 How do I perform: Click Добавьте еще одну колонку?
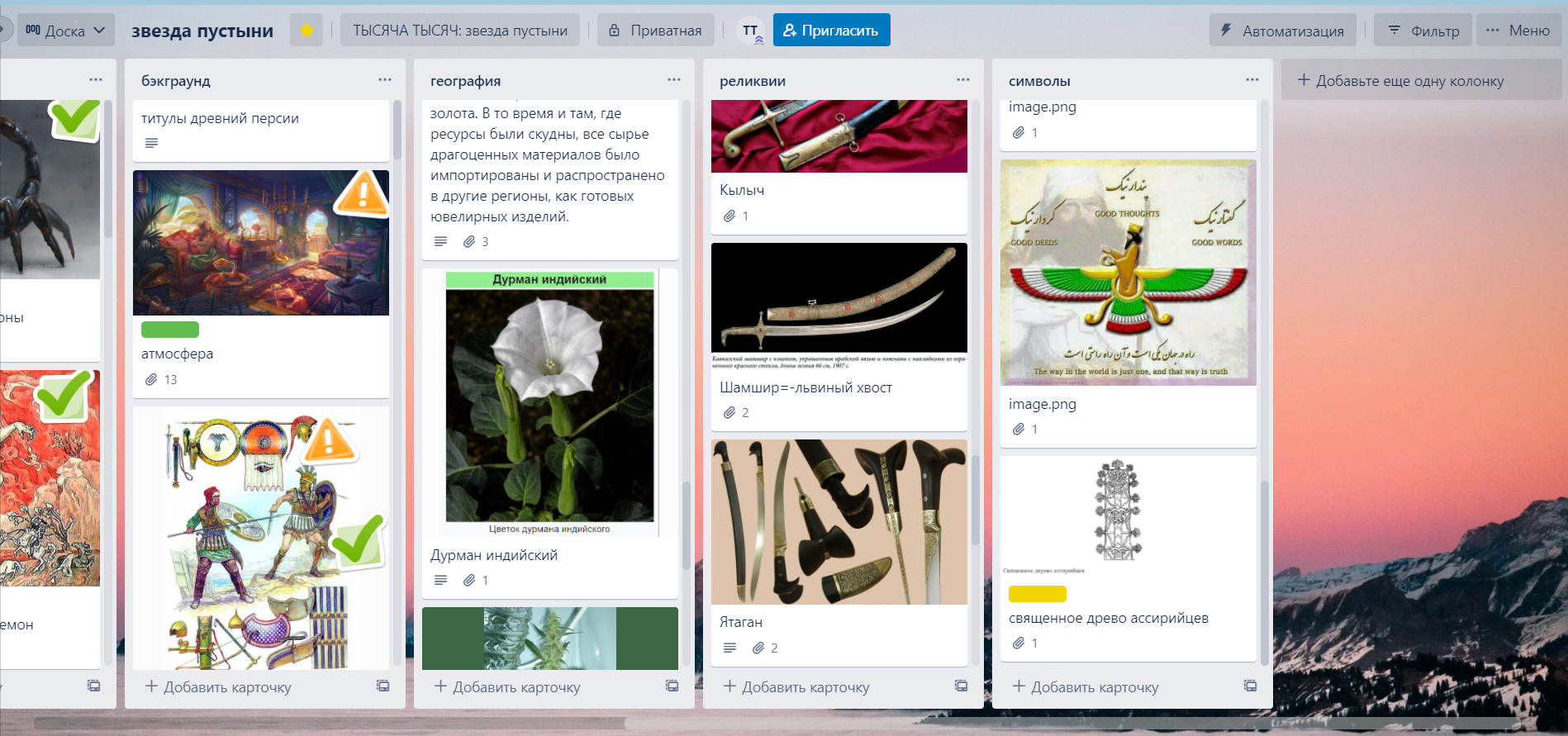point(1421,80)
